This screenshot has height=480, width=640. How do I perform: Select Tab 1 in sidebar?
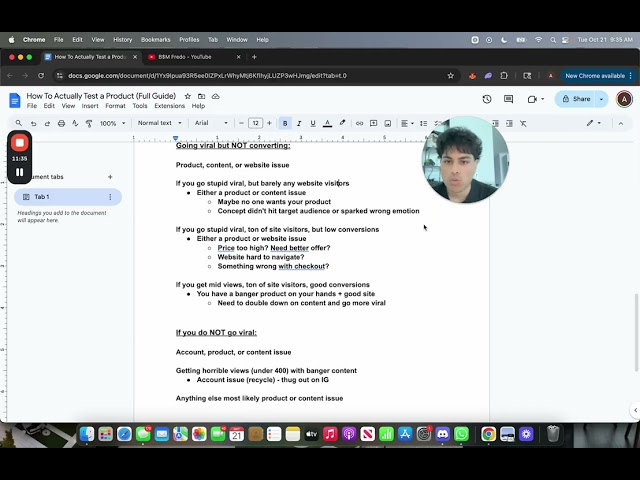[x=68, y=197]
